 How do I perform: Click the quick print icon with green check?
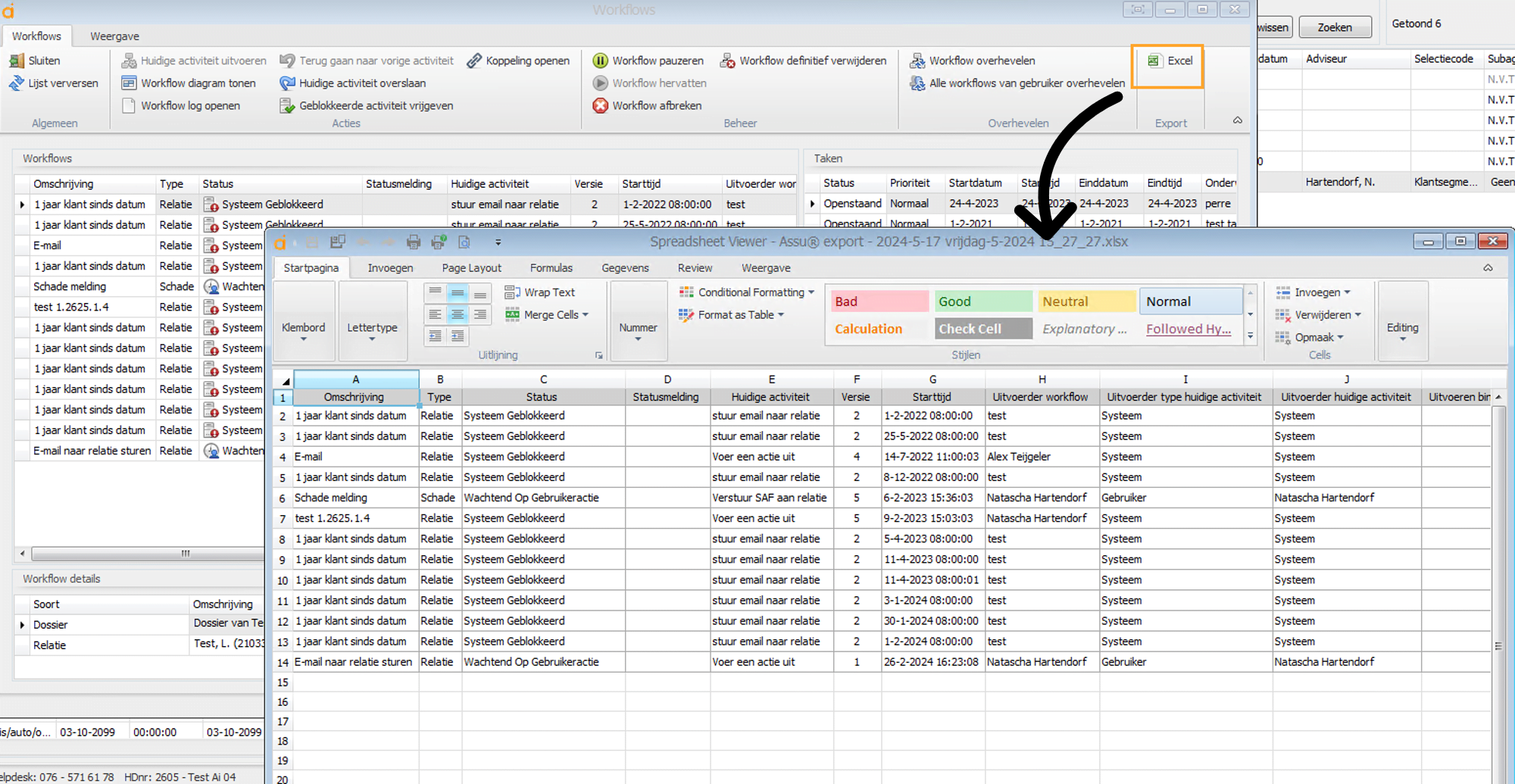439,242
